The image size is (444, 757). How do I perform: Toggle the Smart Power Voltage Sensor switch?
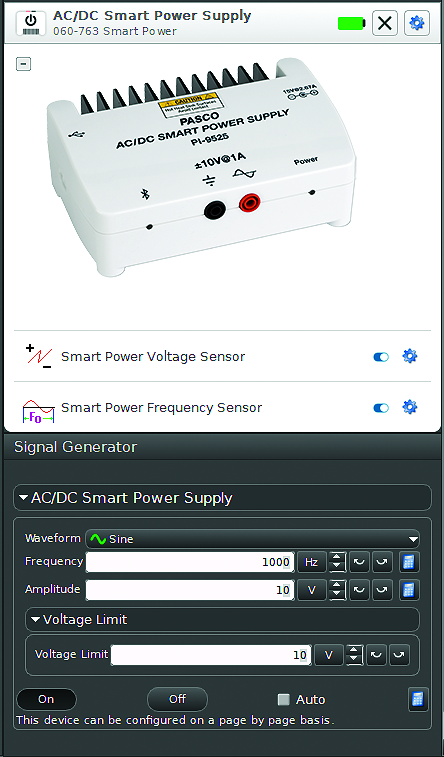coord(381,357)
